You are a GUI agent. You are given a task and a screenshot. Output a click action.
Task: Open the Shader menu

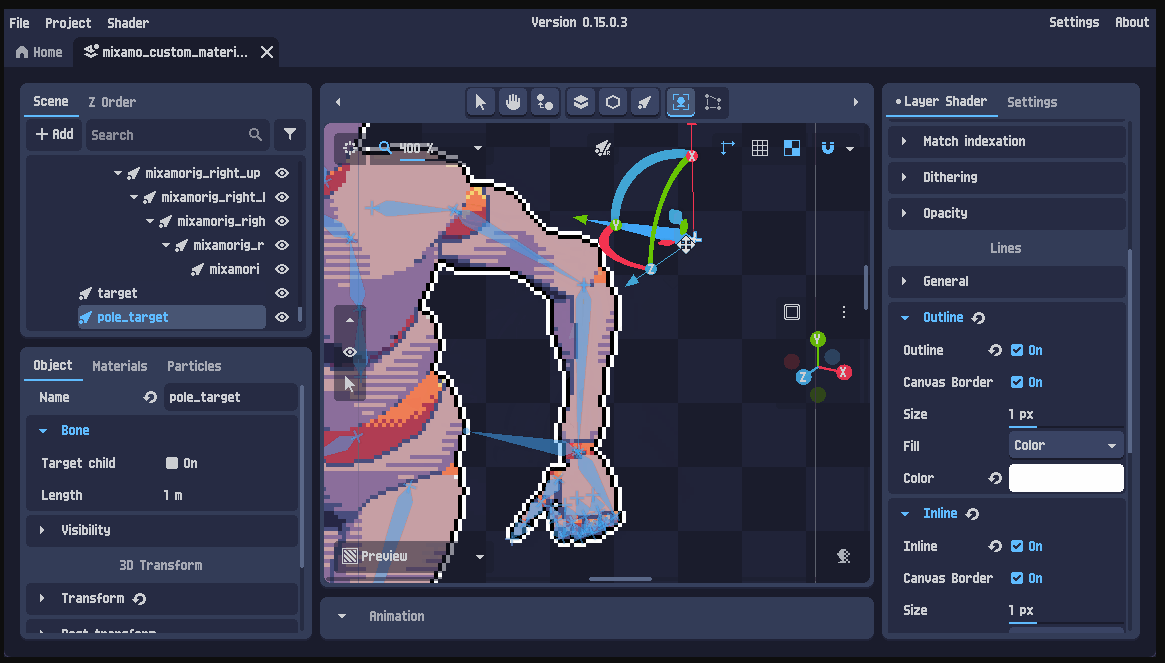128,23
